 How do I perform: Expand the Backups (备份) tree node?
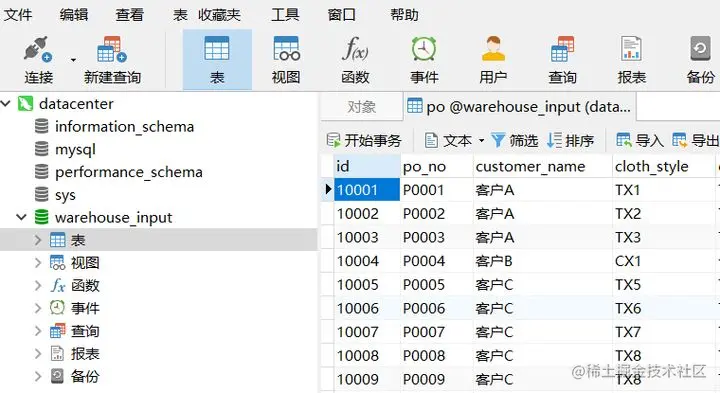pos(38,376)
